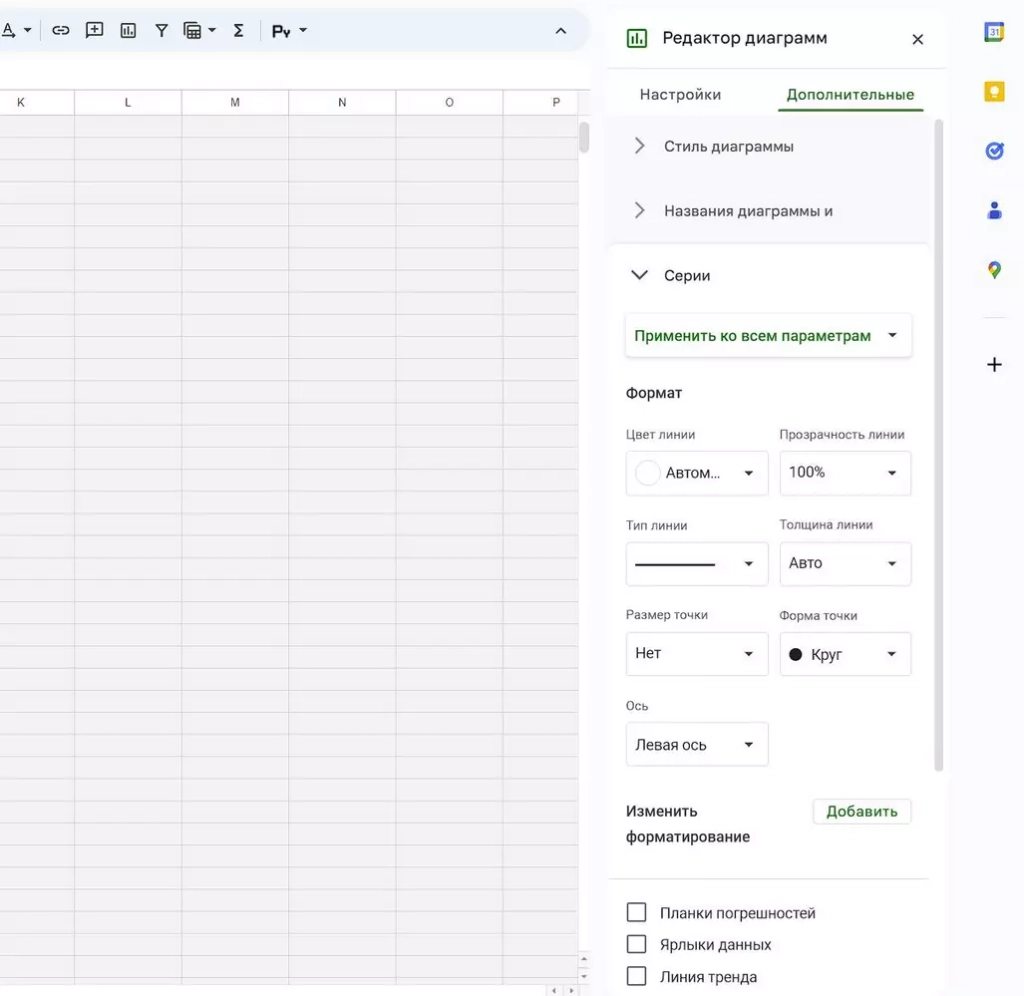Click the add comment icon

point(94,31)
